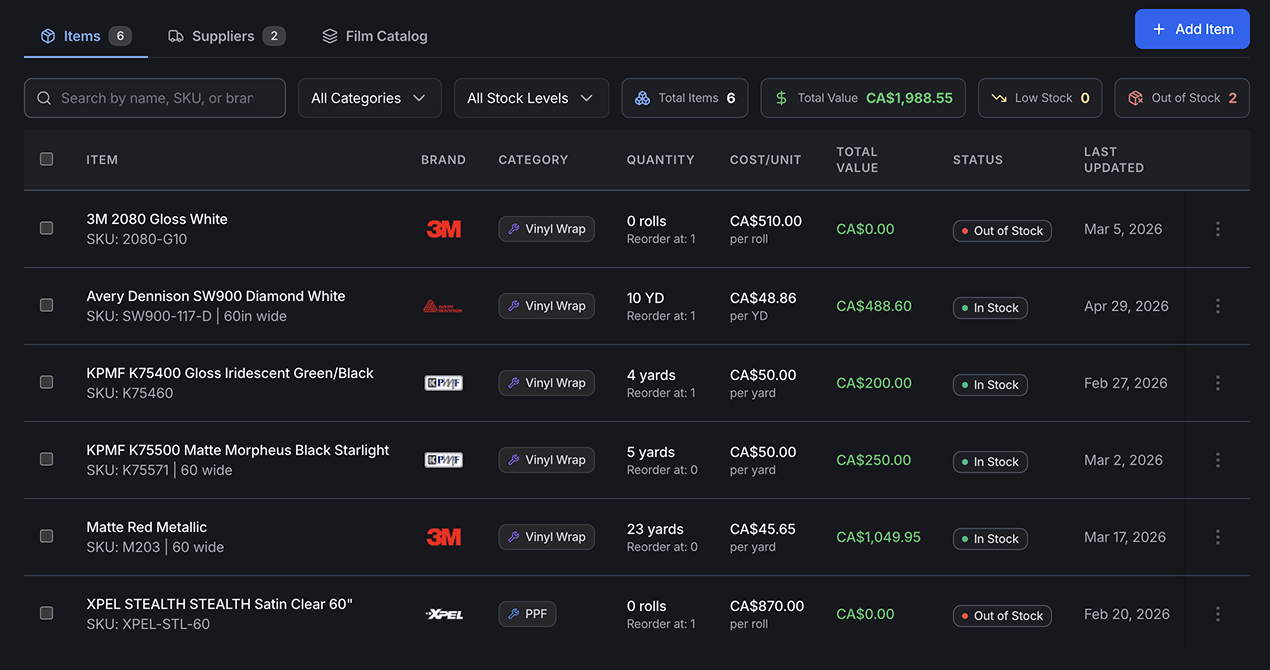Click the magnifier icon in the search box
1270x670 pixels.
[x=44, y=98]
